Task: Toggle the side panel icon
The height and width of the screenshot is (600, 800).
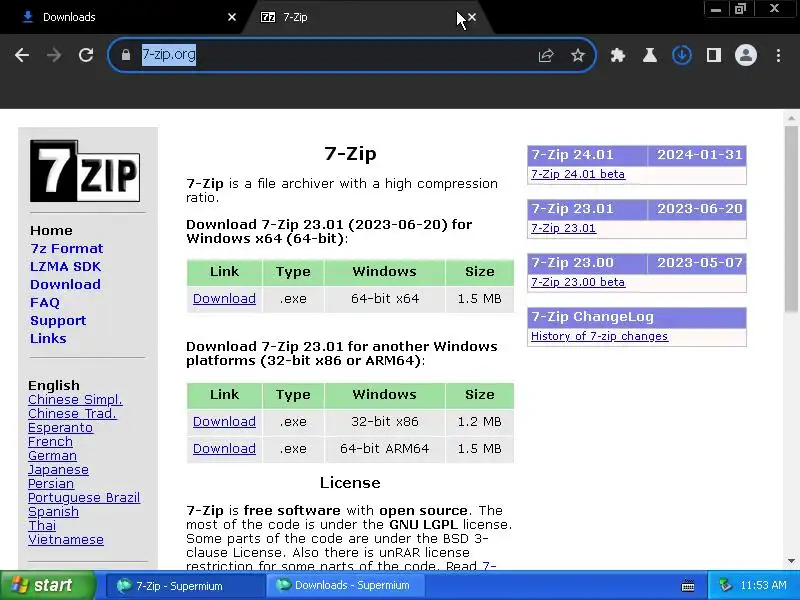Action: [714, 55]
